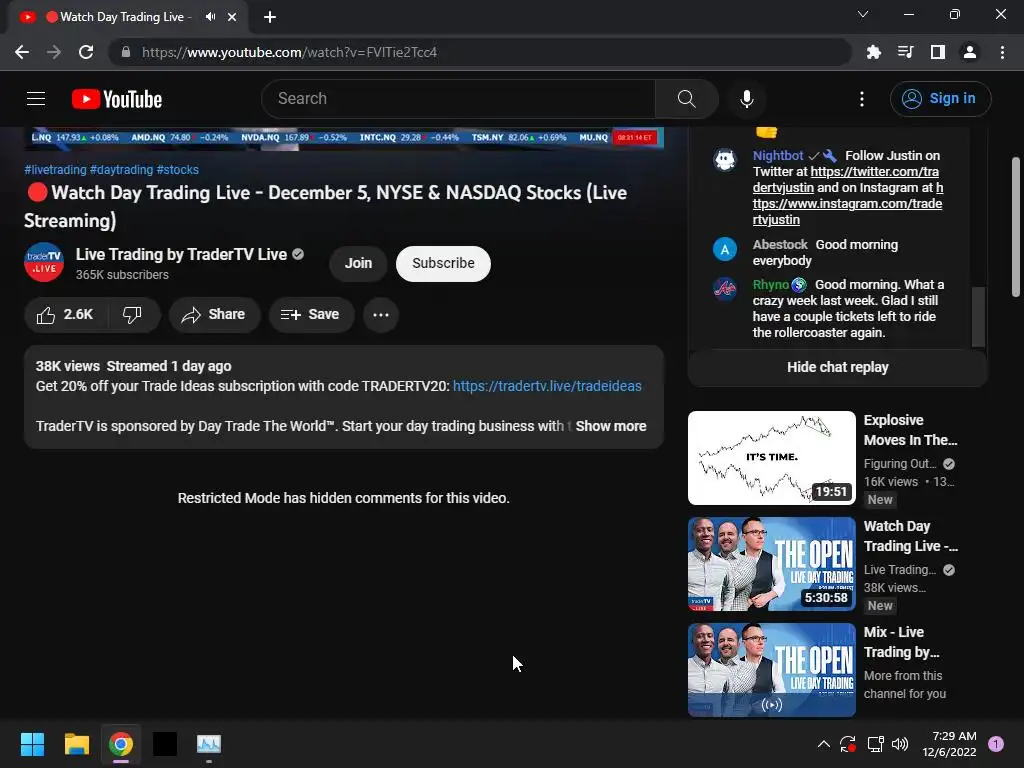Viewport: 1024px width, 768px height.
Task: Click the Sign in button
Action: 940,99
